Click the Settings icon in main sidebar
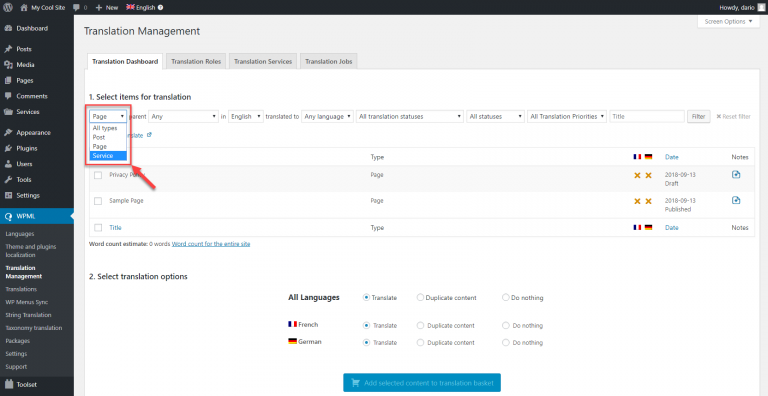This screenshot has height=396, width=768. (8, 195)
